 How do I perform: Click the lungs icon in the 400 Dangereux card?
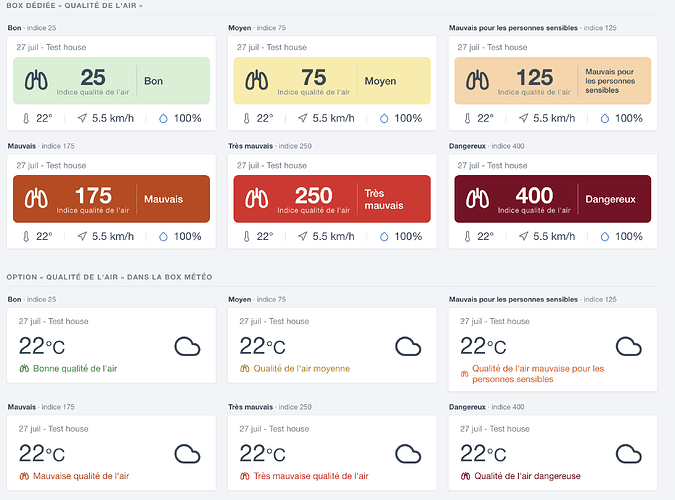coord(477,199)
